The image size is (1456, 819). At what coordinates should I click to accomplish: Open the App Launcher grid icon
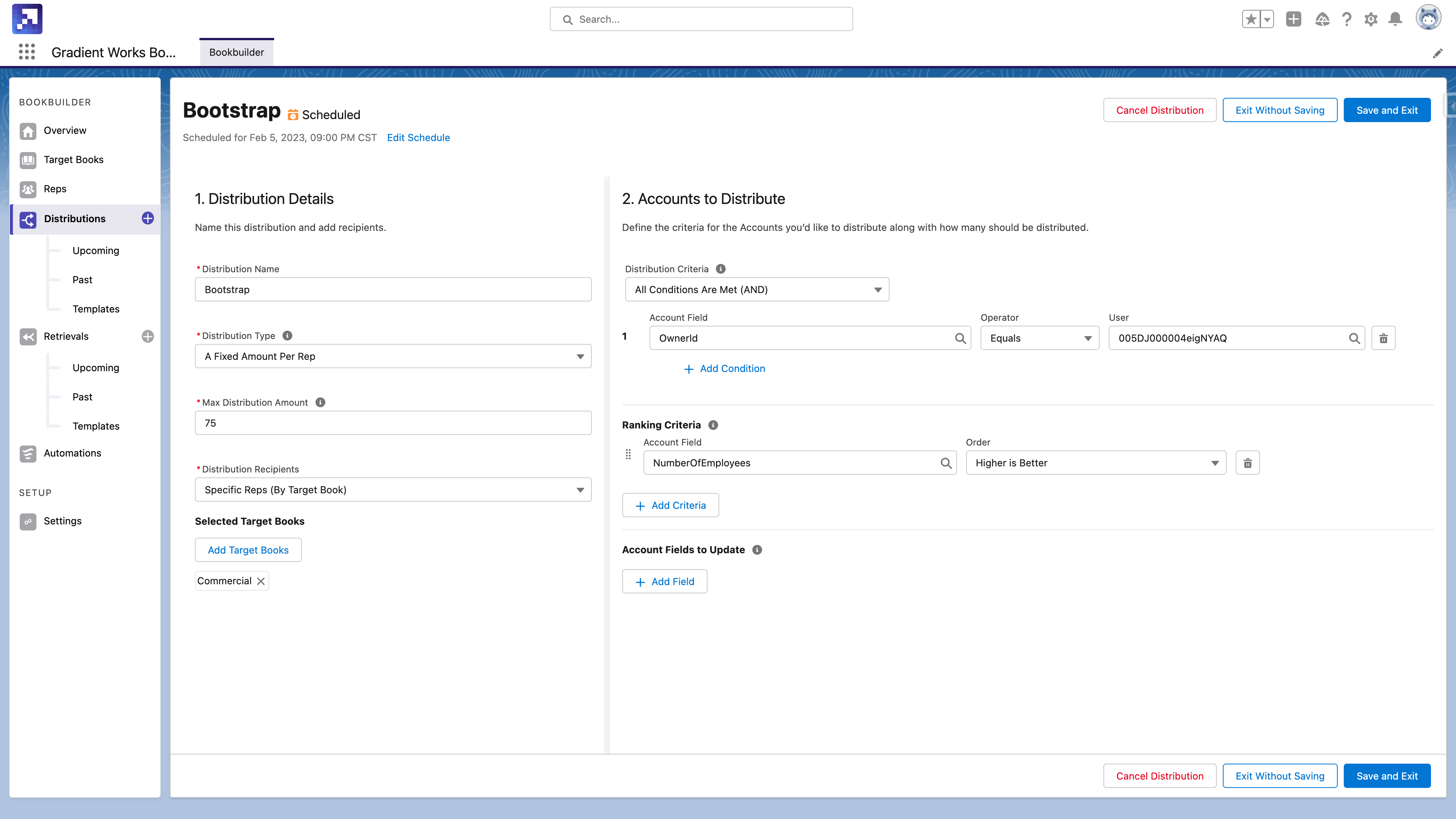coord(27,52)
